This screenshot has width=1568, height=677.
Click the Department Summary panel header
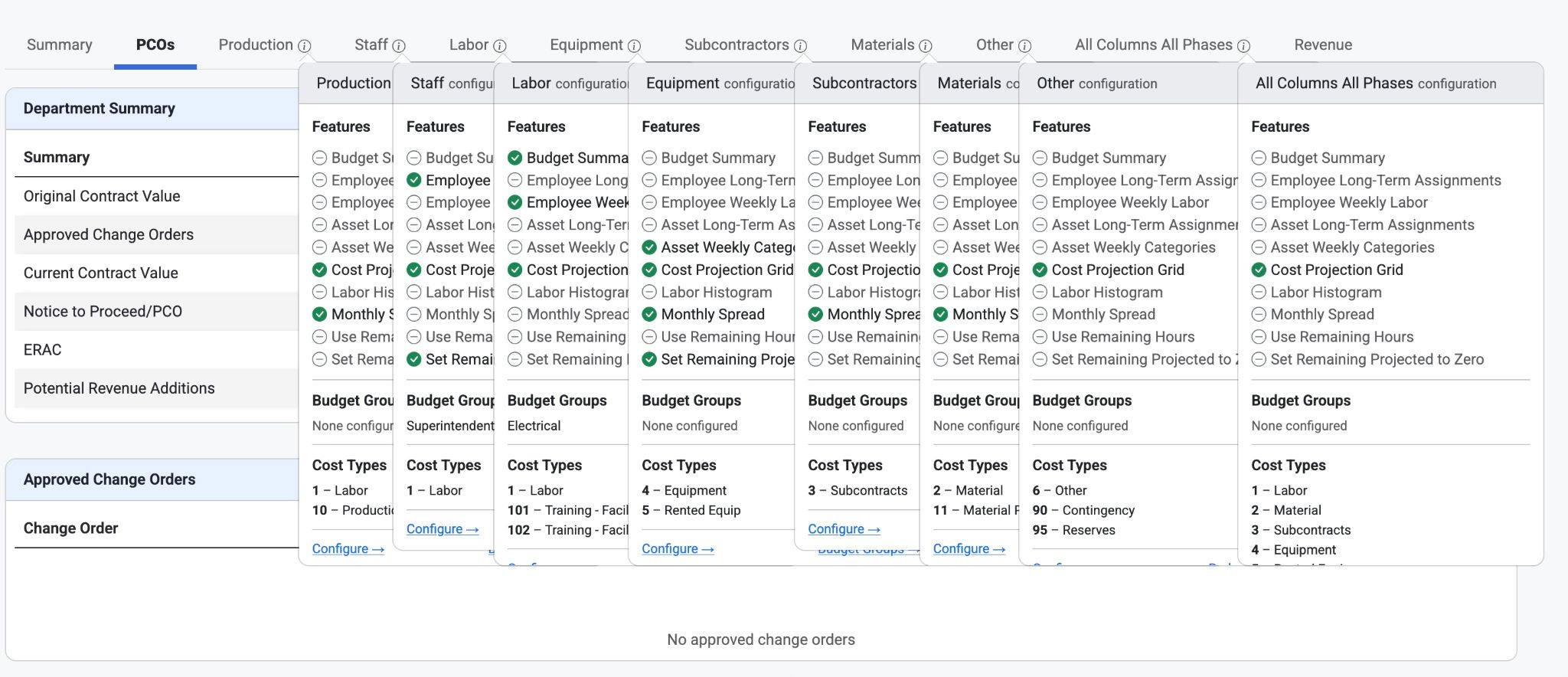(152, 109)
